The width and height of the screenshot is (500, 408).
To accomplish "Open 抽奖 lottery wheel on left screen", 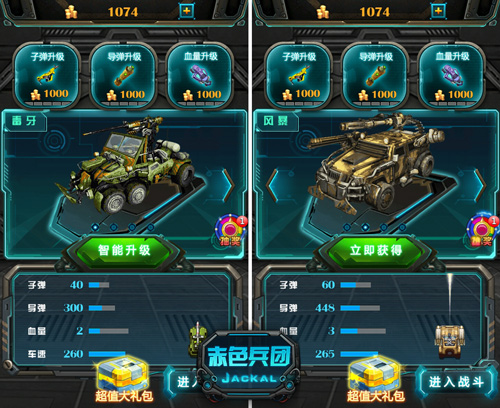I will 231,231.
